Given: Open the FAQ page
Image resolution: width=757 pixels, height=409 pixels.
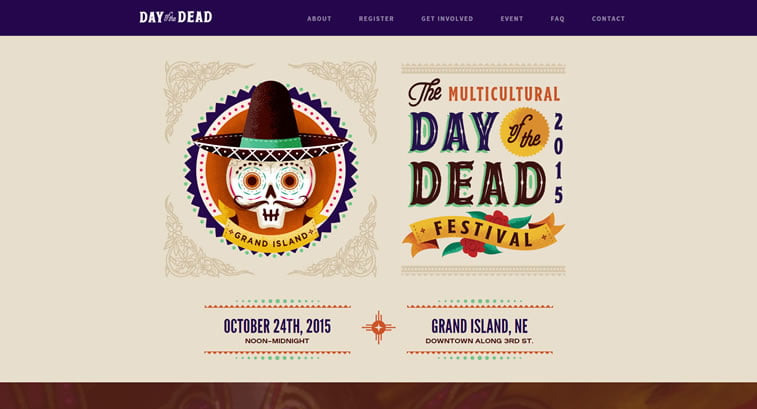Looking at the screenshot, I should 557,19.
